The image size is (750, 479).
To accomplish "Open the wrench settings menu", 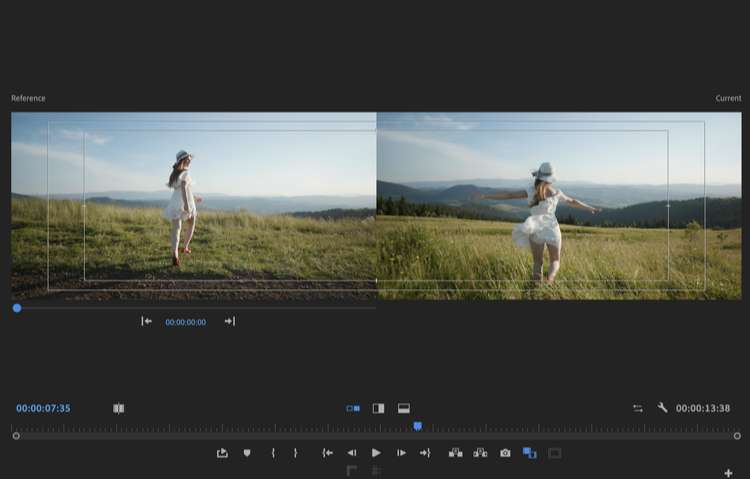I will [662, 408].
